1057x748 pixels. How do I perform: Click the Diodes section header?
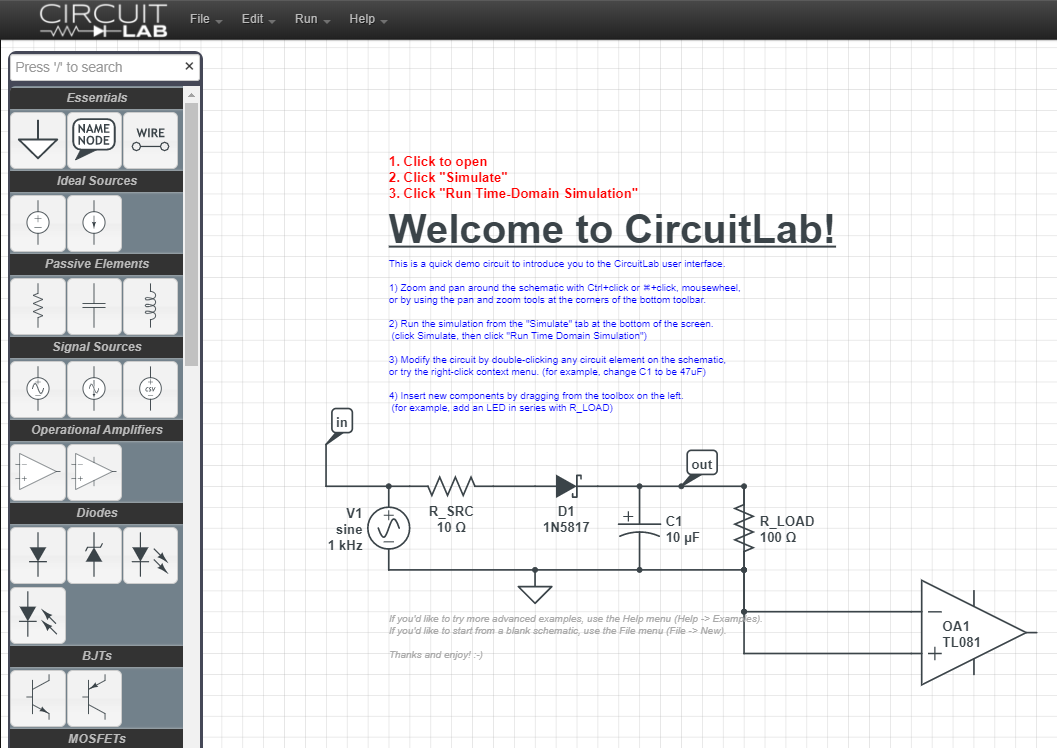pyautogui.click(x=96, y=512)
